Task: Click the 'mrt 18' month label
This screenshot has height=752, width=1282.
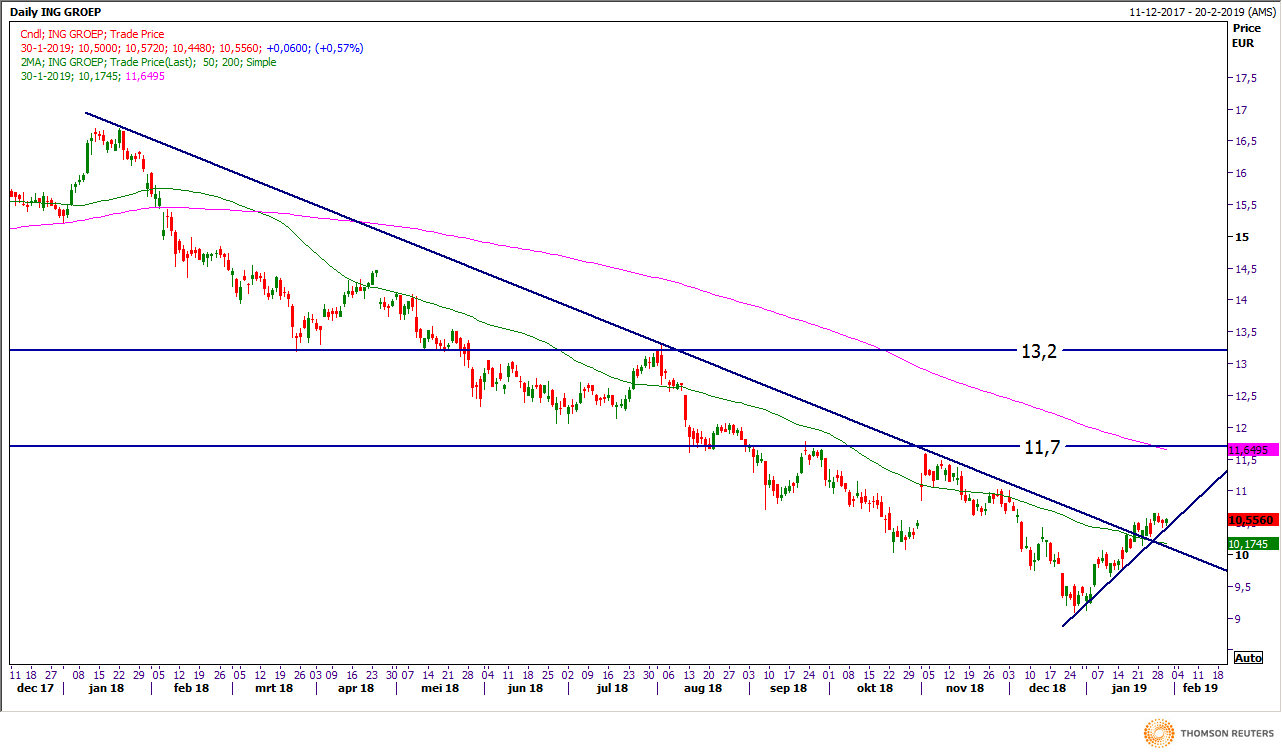Action: click(273, 688)
